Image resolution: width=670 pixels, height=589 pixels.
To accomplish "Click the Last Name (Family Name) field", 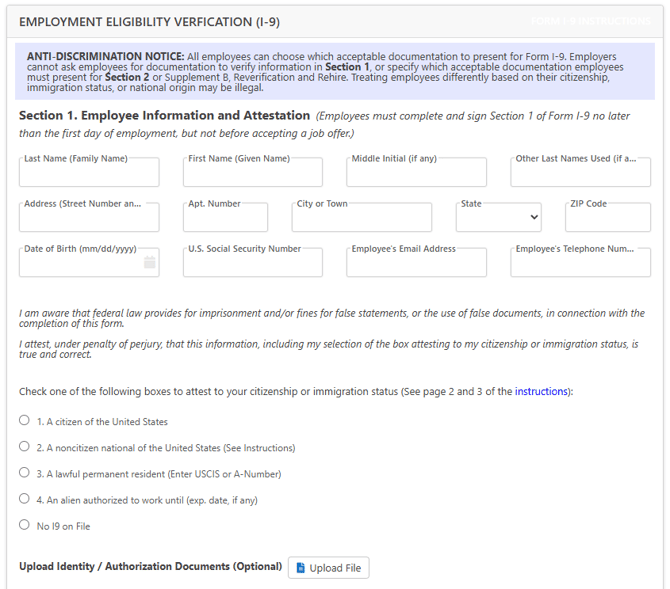I will pyautogui.click(x=89, y=173).
